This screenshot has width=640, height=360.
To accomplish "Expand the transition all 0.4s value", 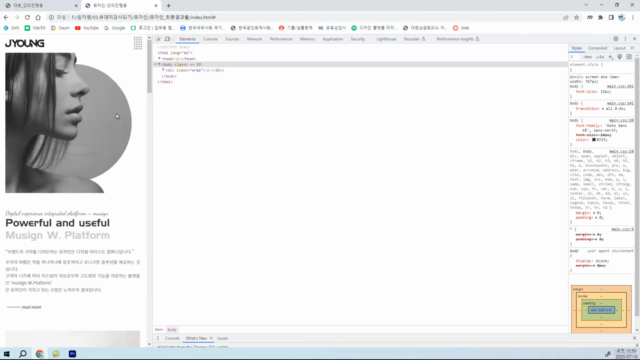I will (x=603, y=109).
